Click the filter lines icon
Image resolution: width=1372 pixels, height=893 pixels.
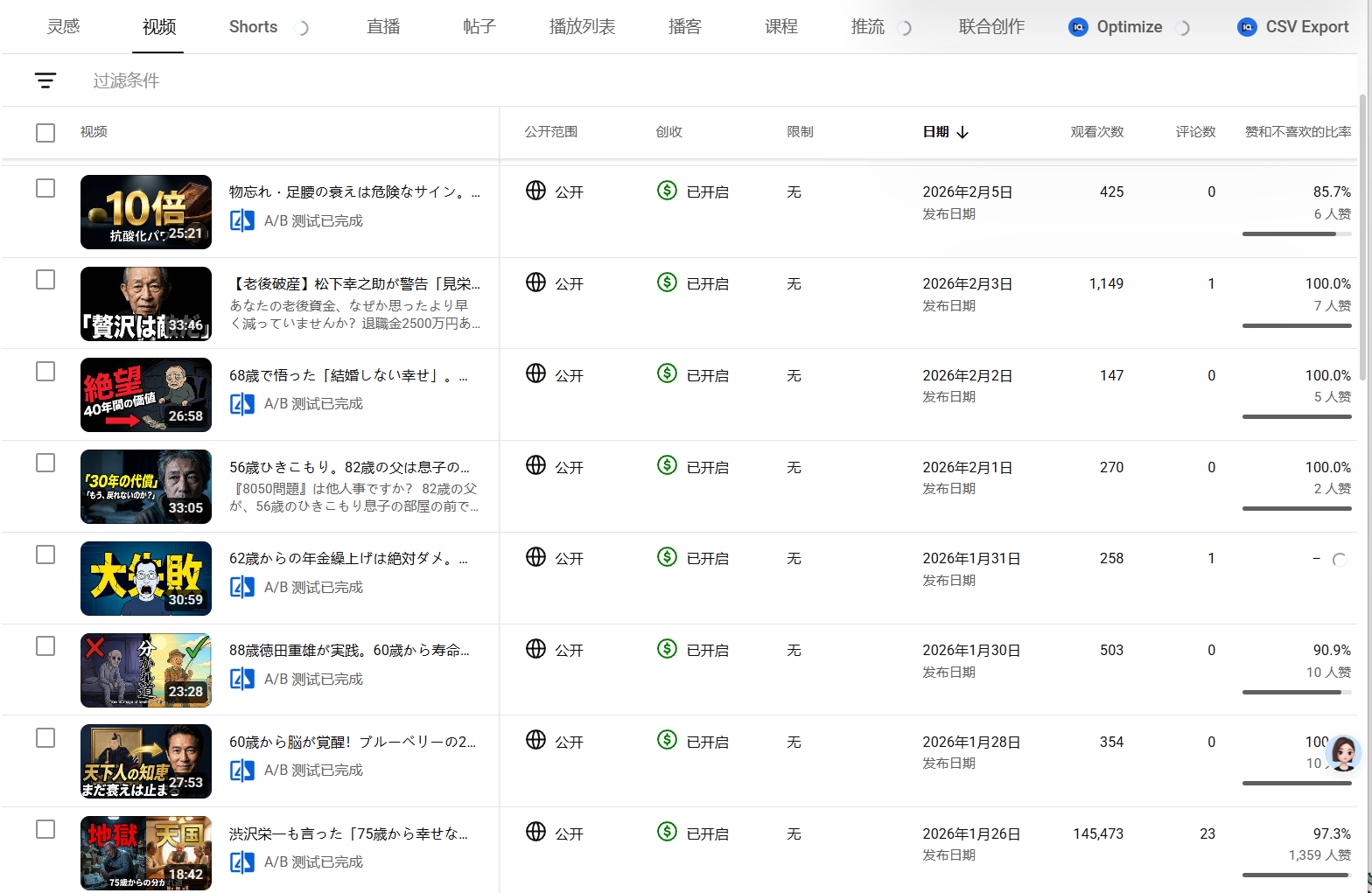45,80
